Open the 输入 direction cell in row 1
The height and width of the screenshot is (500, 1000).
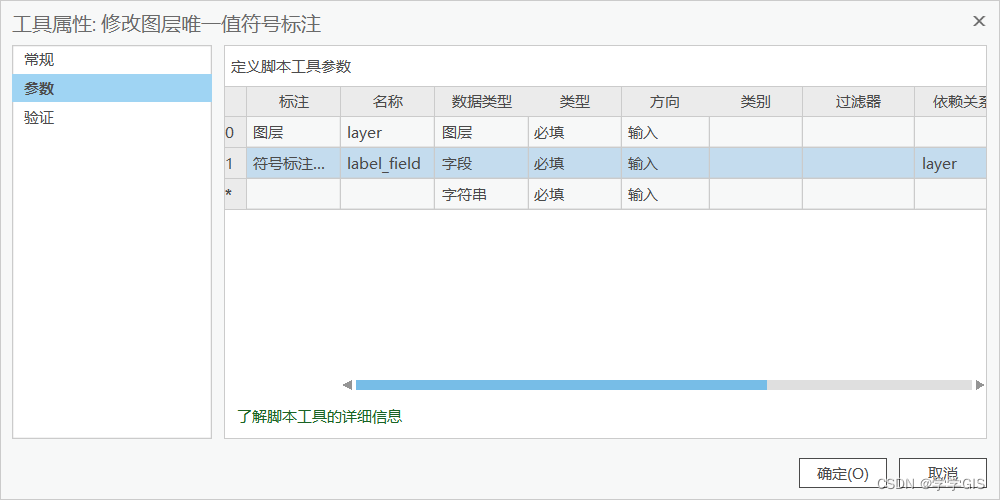click(665, 163)
